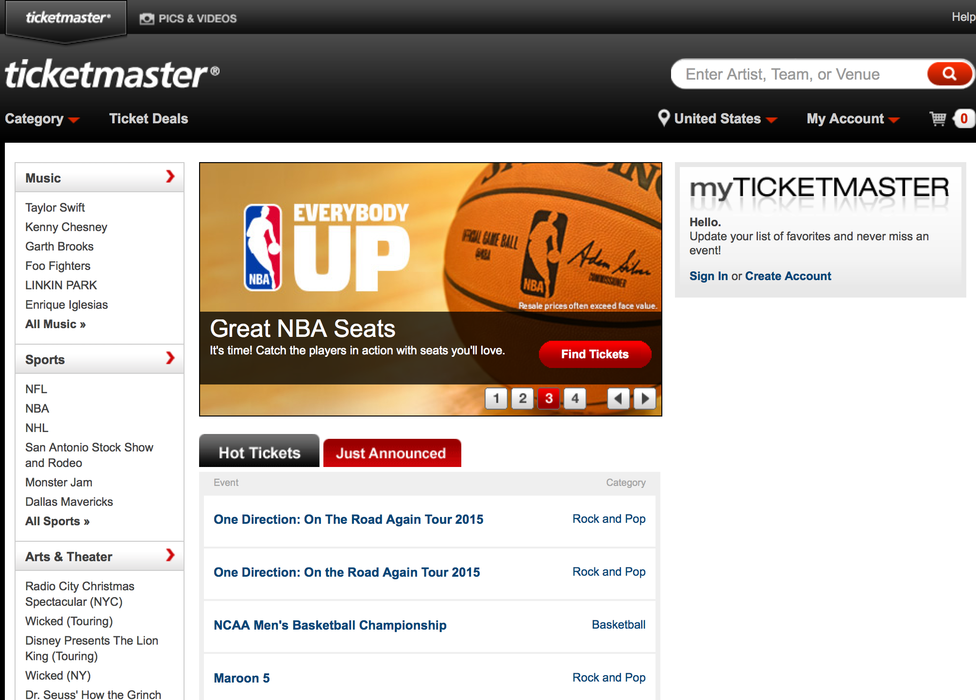This screenshot has width=976, height=700.
Task: Click the location pin icon by United States
Action: [663, 118]
